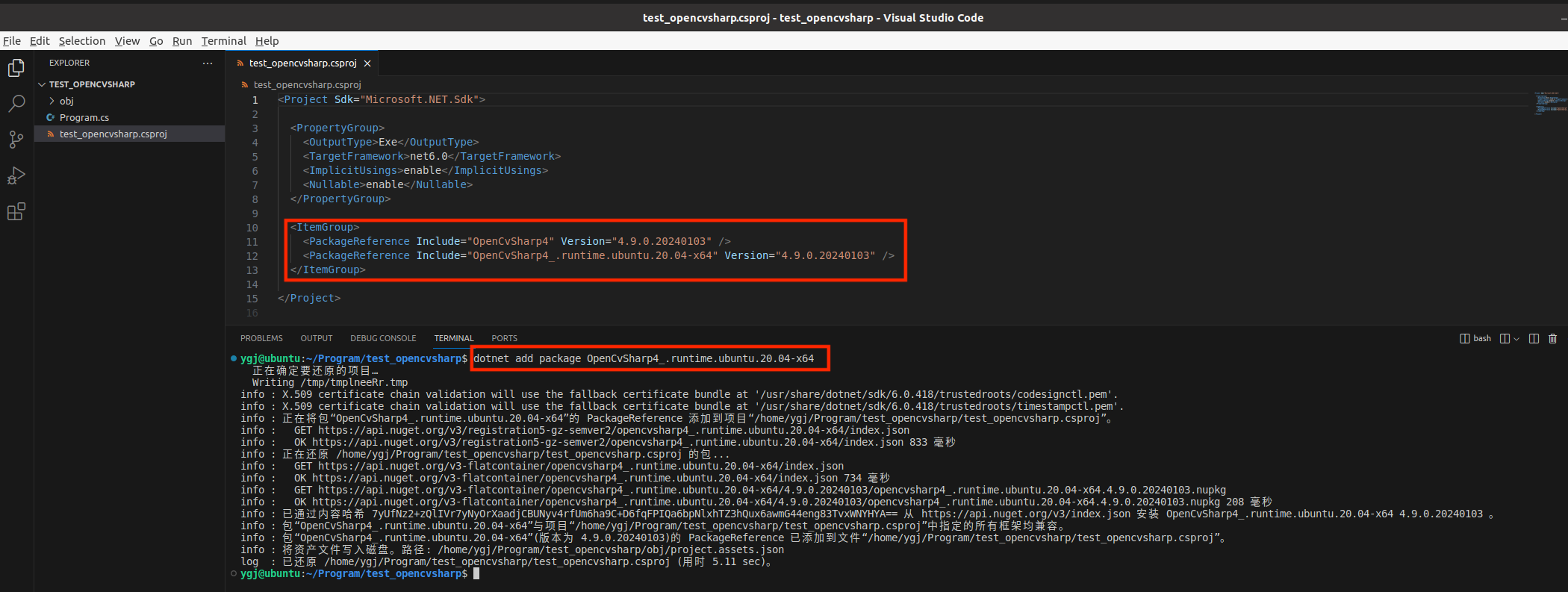Click the test_opencvsharp.csproj breadcrumb above the code
The height and width of the screenshot is (592, 1568).
point(307,85)
